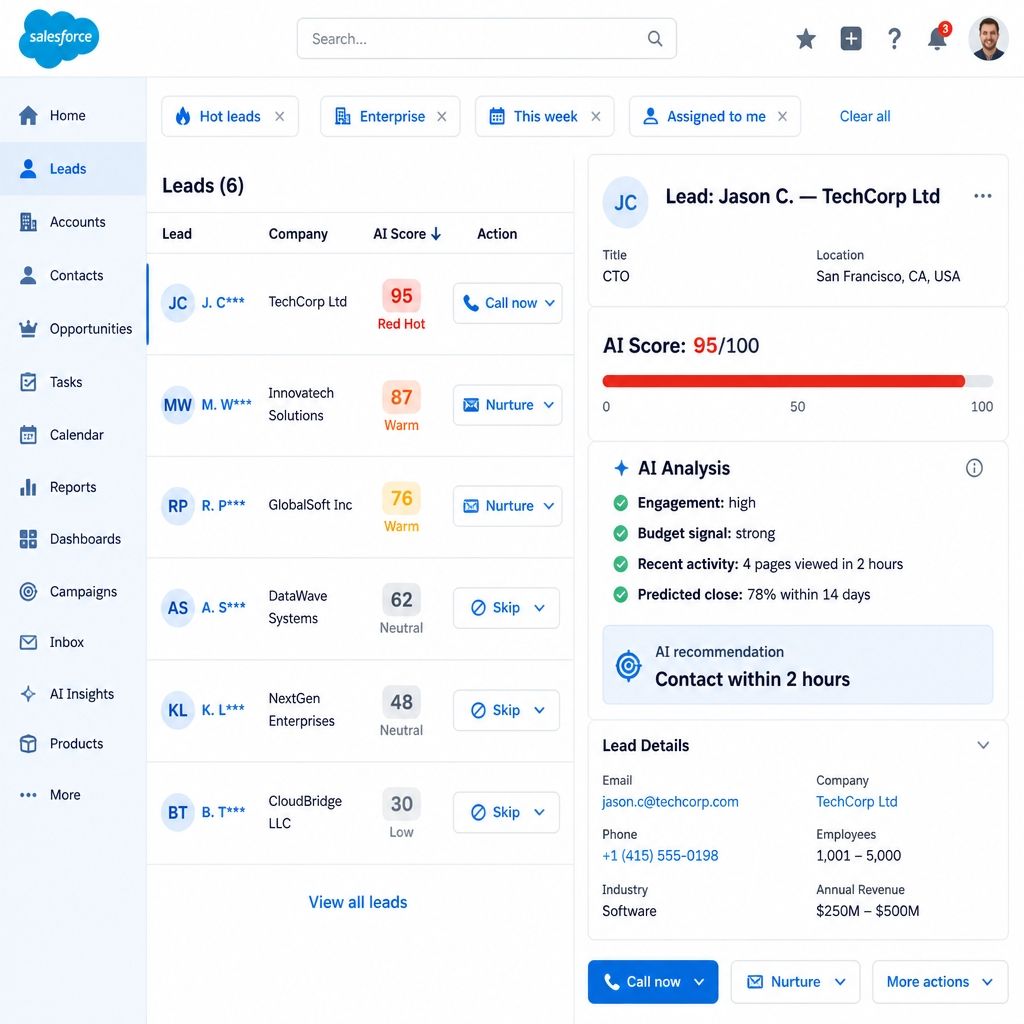Click the AI Insights sparkle icon
This screenshot has width=1024, height=1024.
[28, 694]
